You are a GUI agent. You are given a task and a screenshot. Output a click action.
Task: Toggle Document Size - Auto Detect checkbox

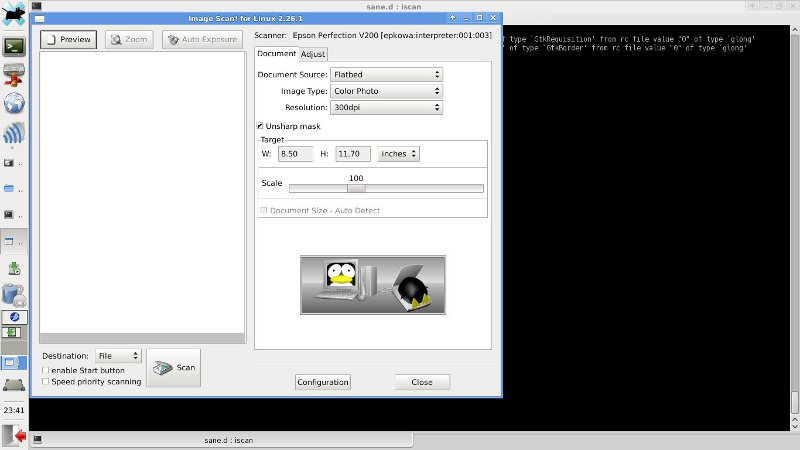pyautogui.click(x=263, y=210)
